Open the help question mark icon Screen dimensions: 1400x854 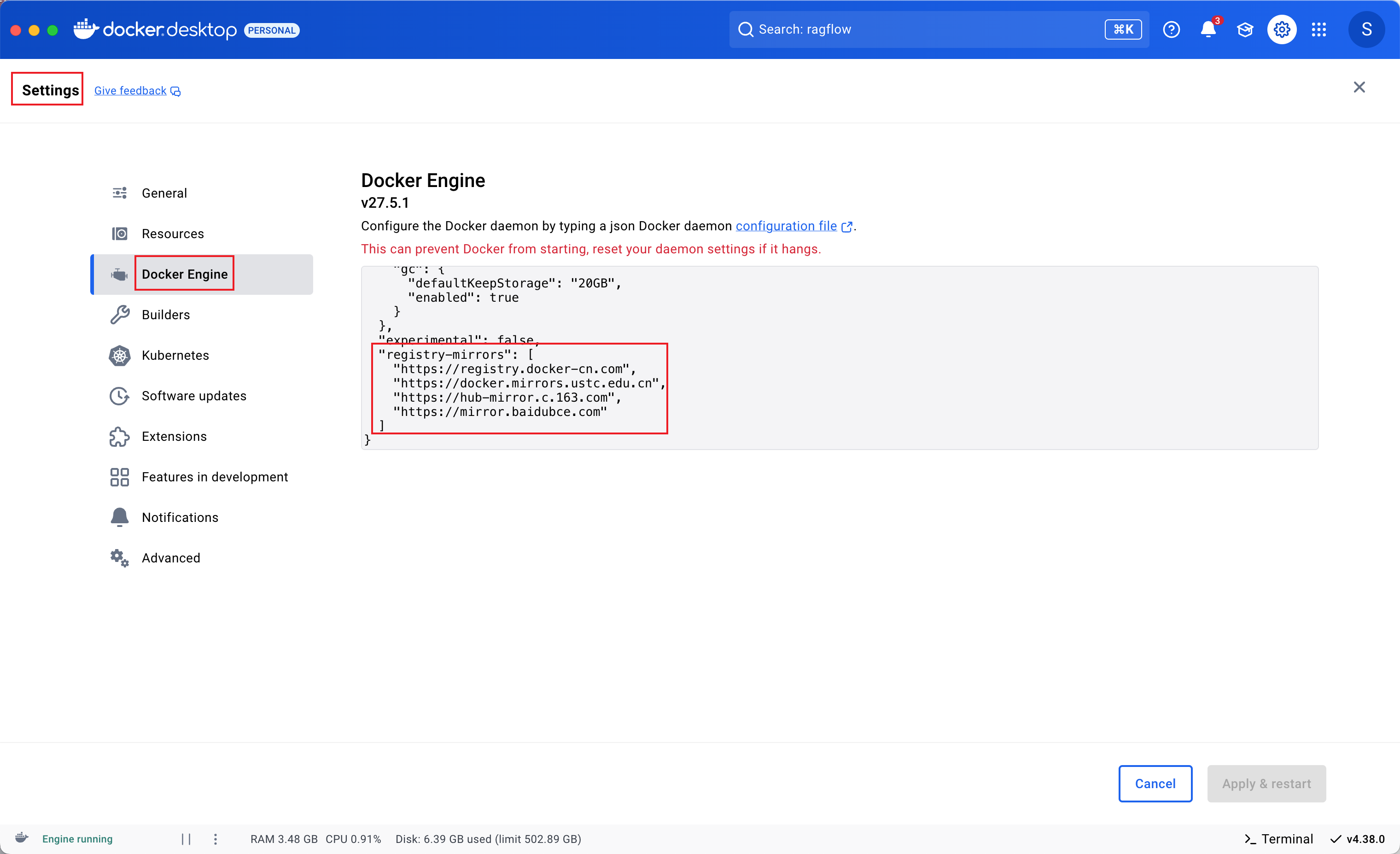pyautogui.click(x=1171, y=29)
